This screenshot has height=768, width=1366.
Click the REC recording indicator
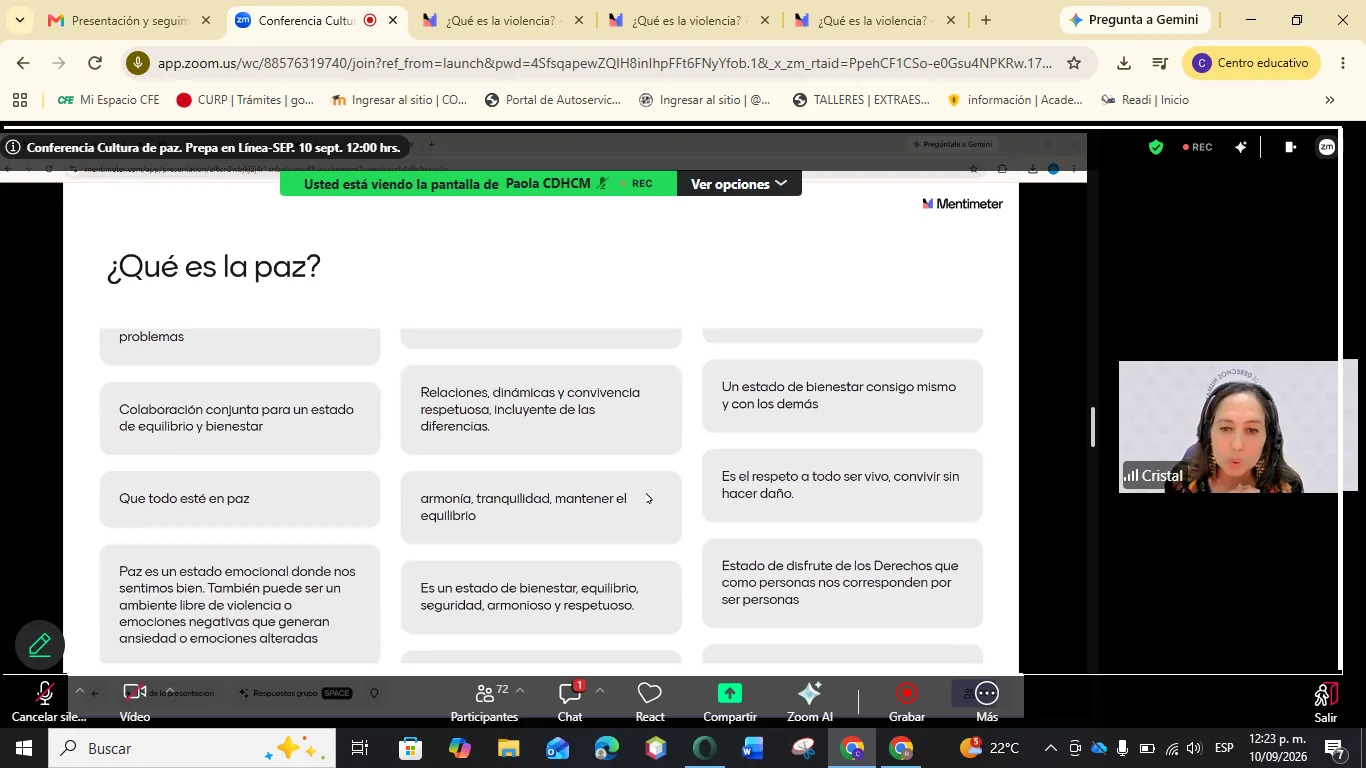[1198, 147]
